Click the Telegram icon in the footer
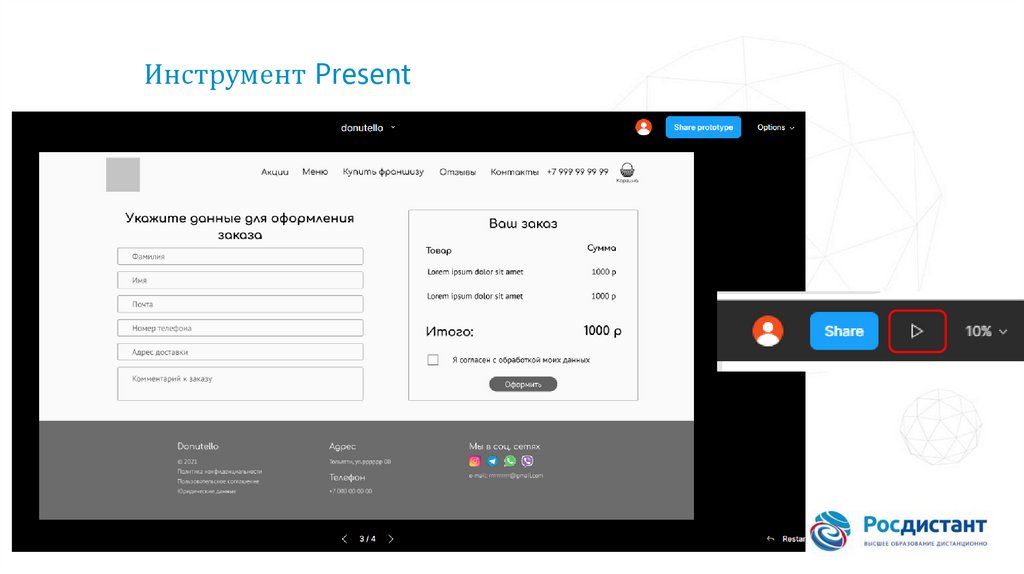1024x574 pixels. 492,461
